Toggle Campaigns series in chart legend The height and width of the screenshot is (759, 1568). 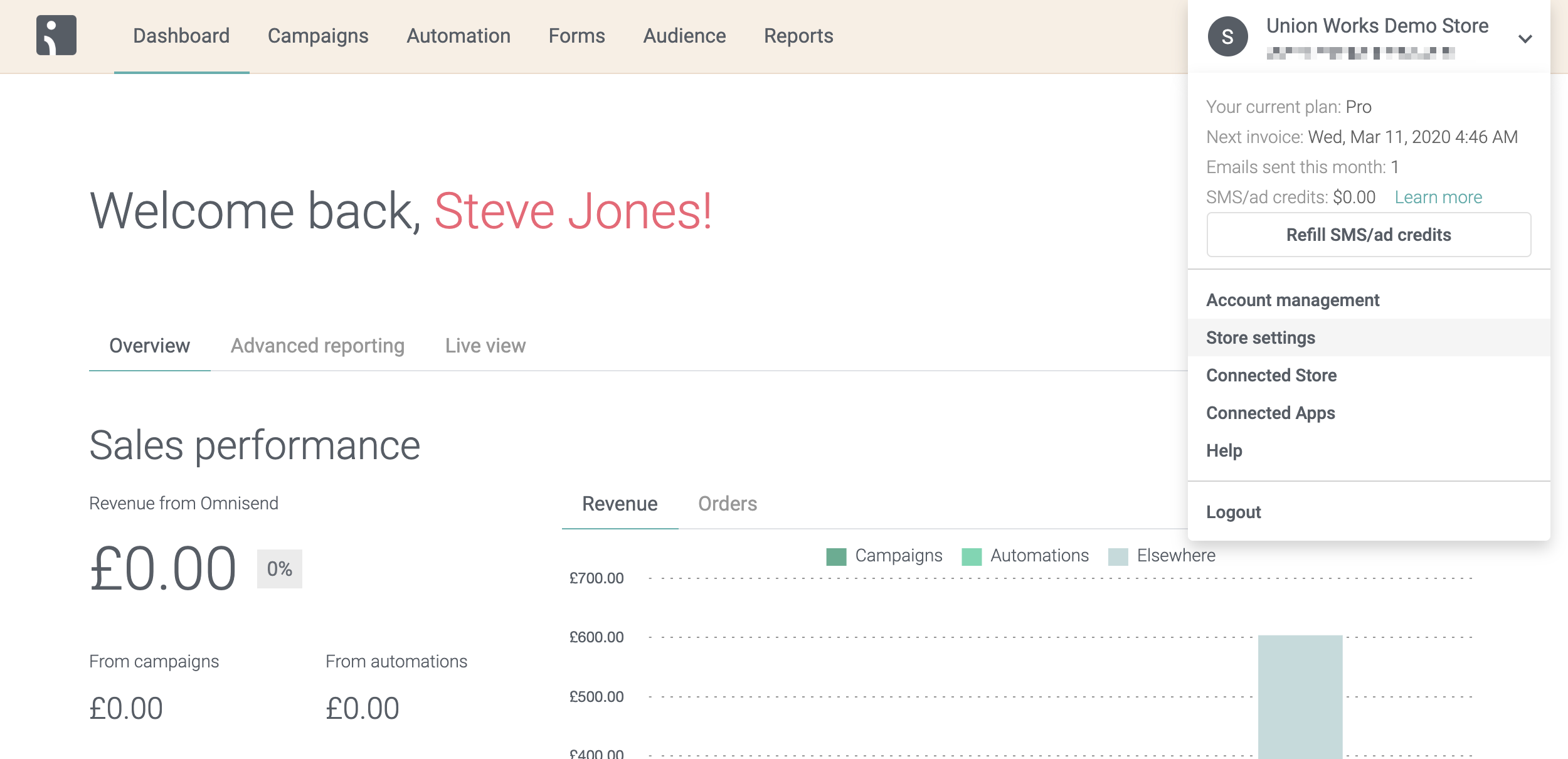(884, 556)
